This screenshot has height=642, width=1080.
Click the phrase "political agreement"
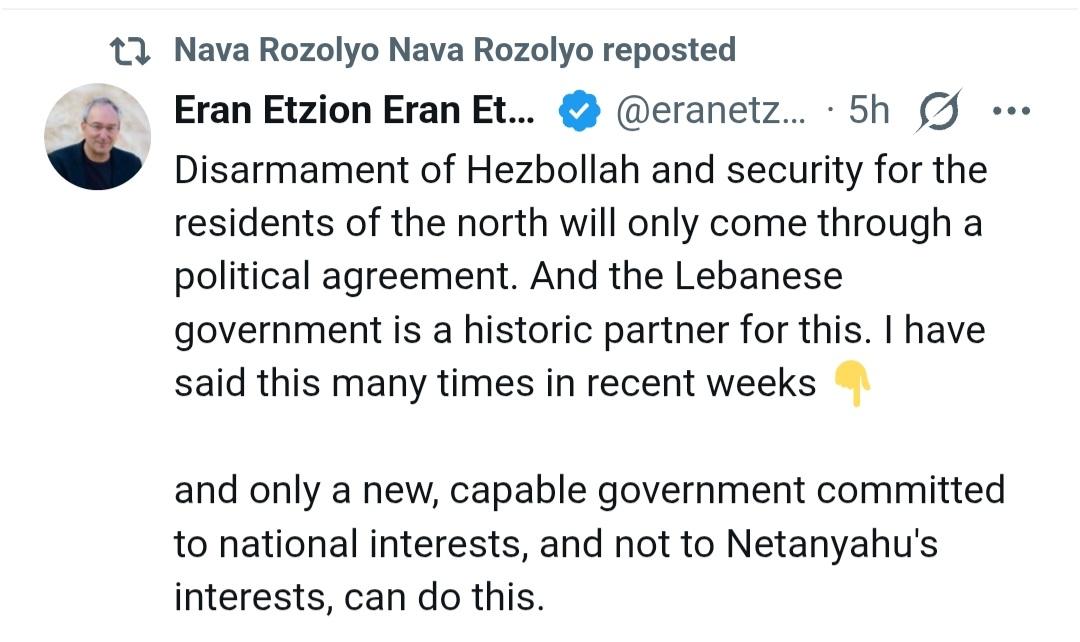click(x=346, y=277)
